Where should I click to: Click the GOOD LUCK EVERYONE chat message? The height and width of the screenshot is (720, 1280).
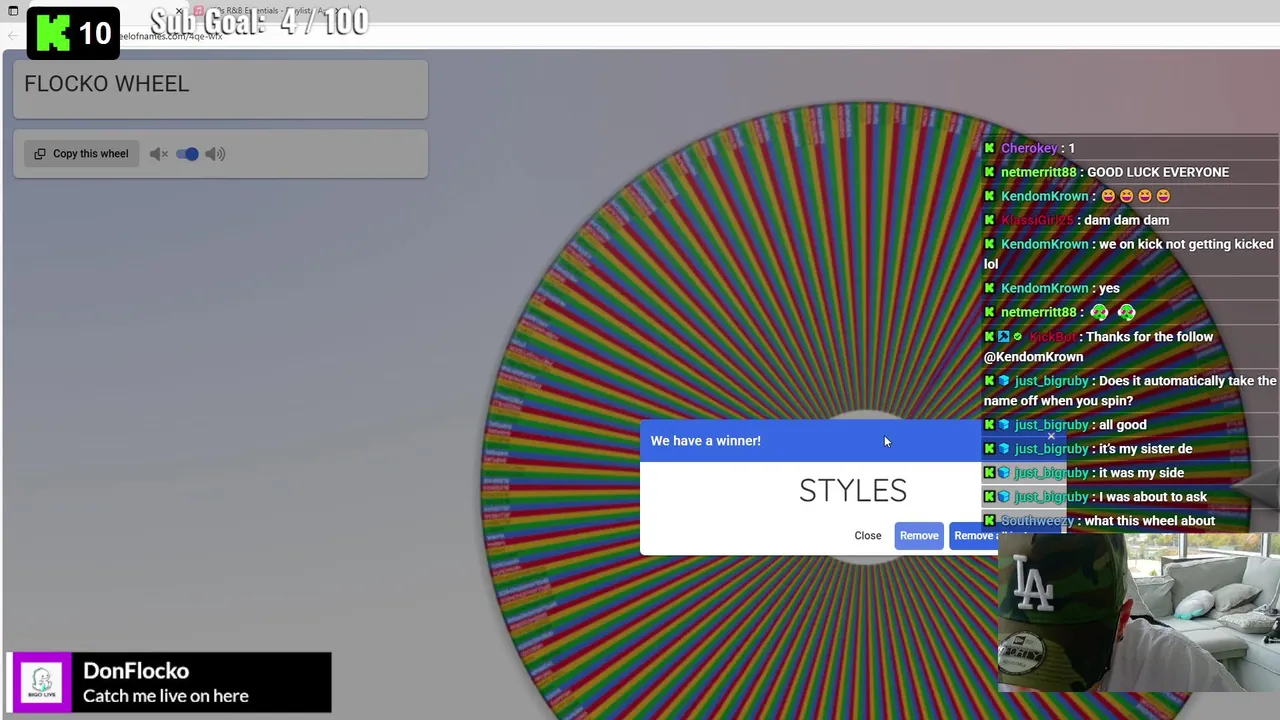tap(1157, 172)
